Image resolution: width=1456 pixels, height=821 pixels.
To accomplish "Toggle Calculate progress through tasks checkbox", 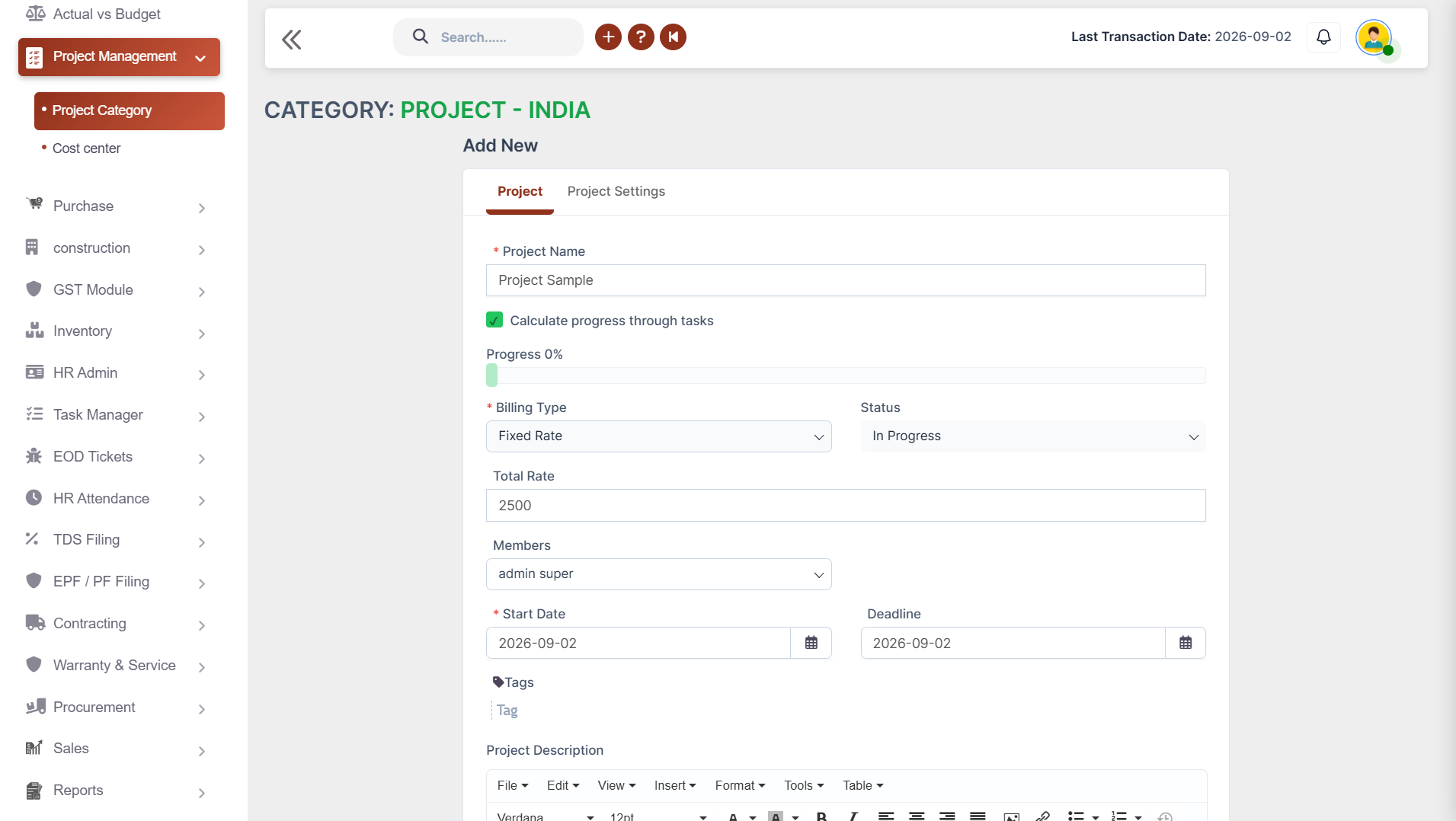I will point(494,320).
